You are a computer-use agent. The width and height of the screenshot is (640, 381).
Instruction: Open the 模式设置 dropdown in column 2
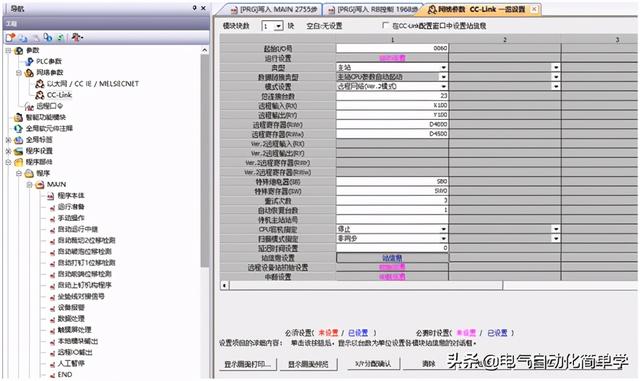tap(556, 87)
